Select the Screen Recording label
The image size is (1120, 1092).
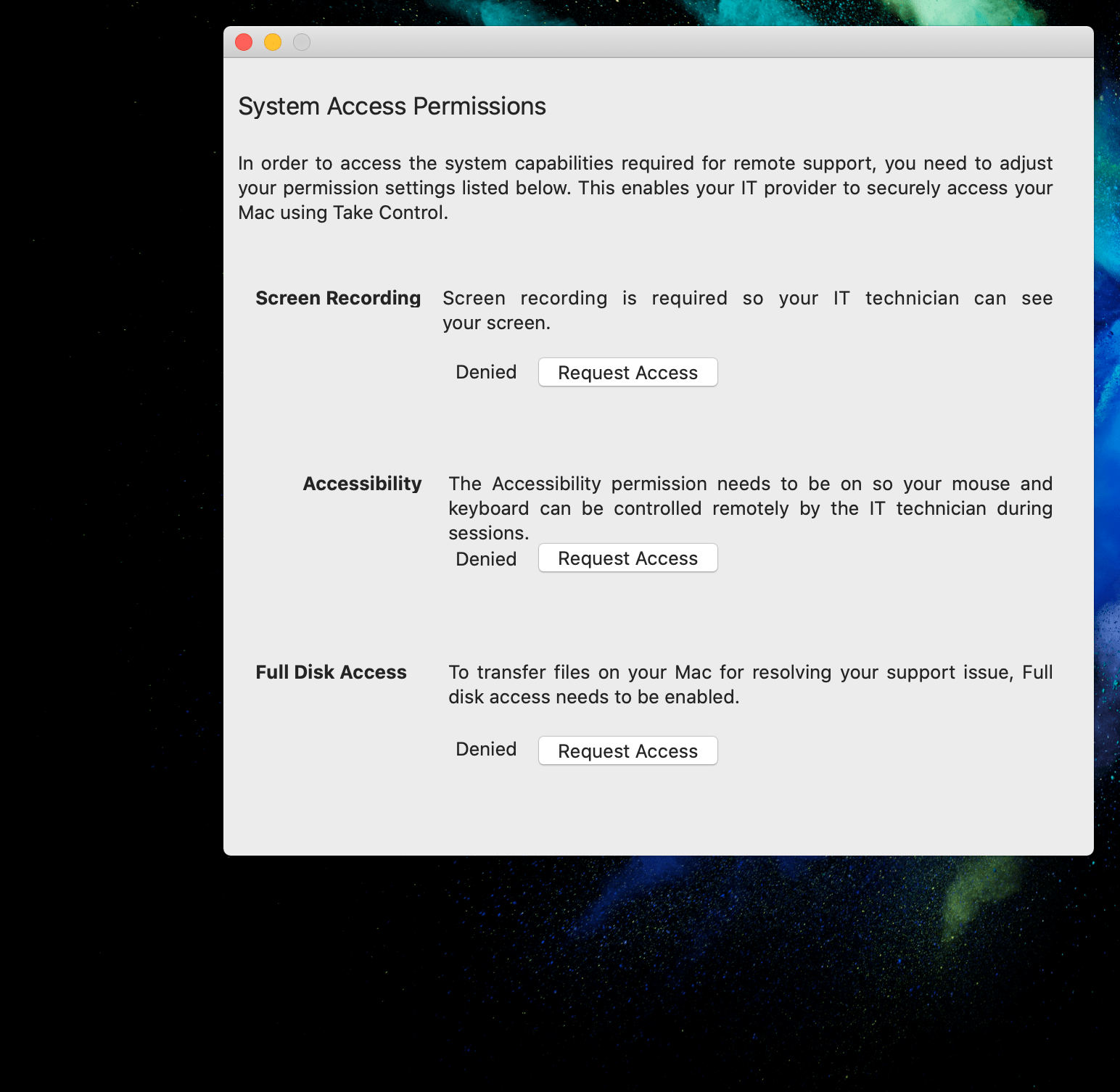tap(337, 298)
